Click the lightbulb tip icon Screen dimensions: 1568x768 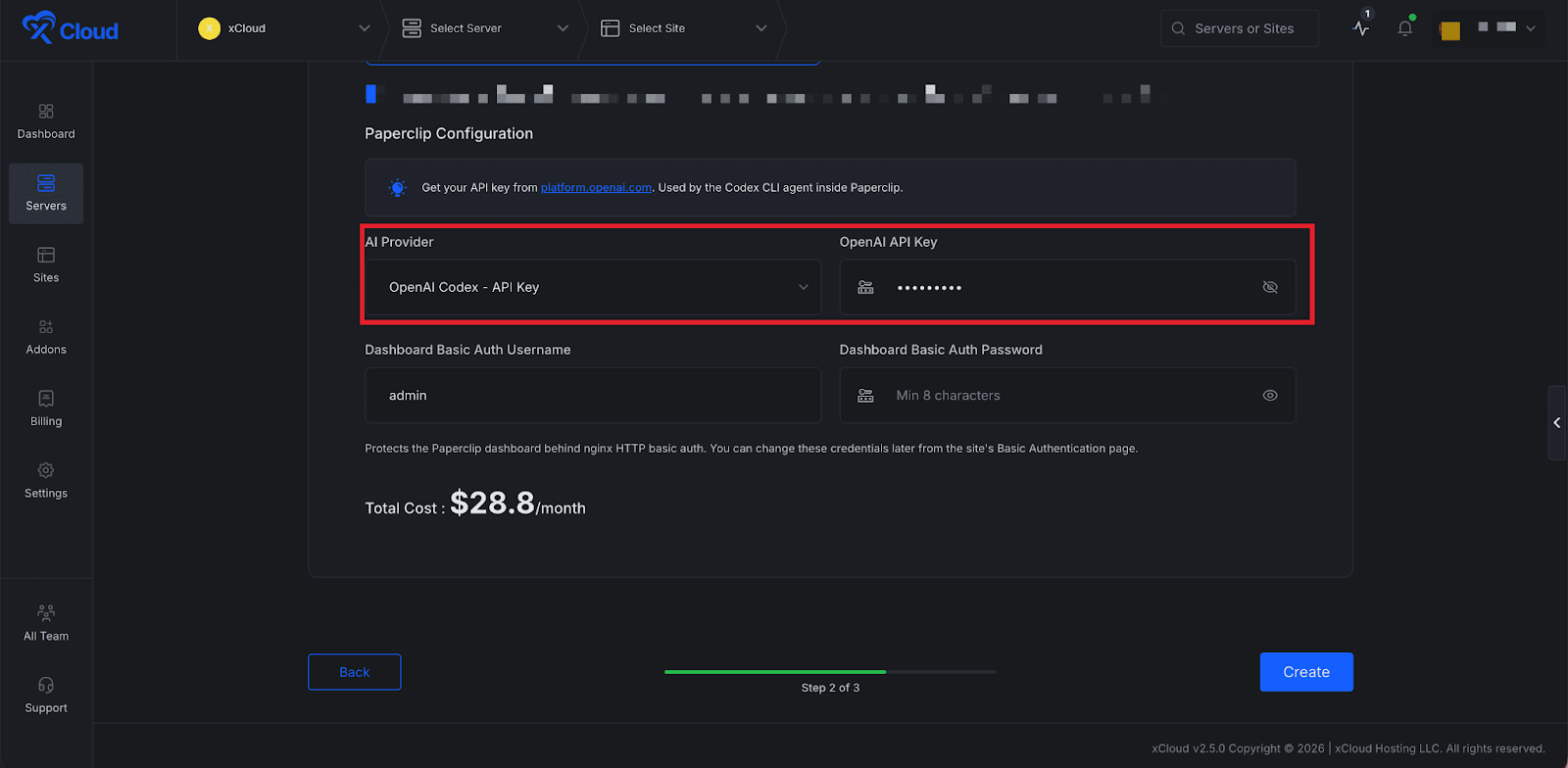[397, 188]
